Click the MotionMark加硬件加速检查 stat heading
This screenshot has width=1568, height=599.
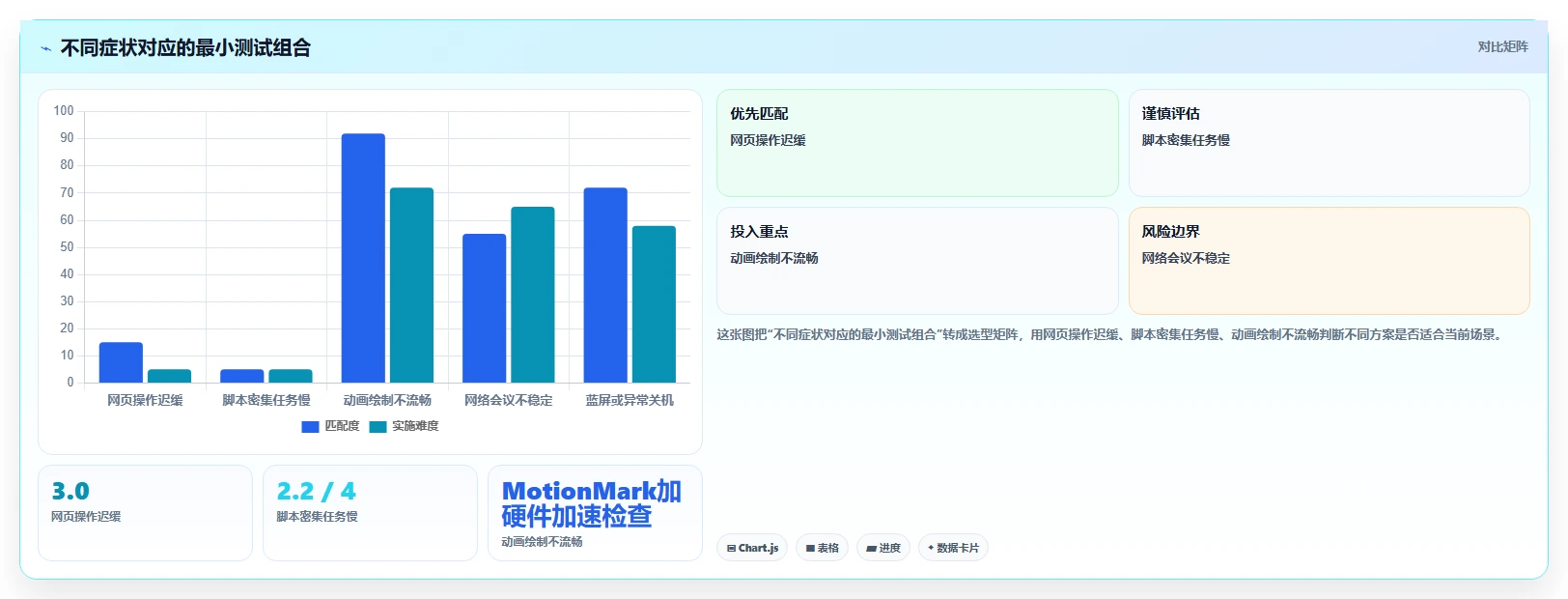point(591,503)
